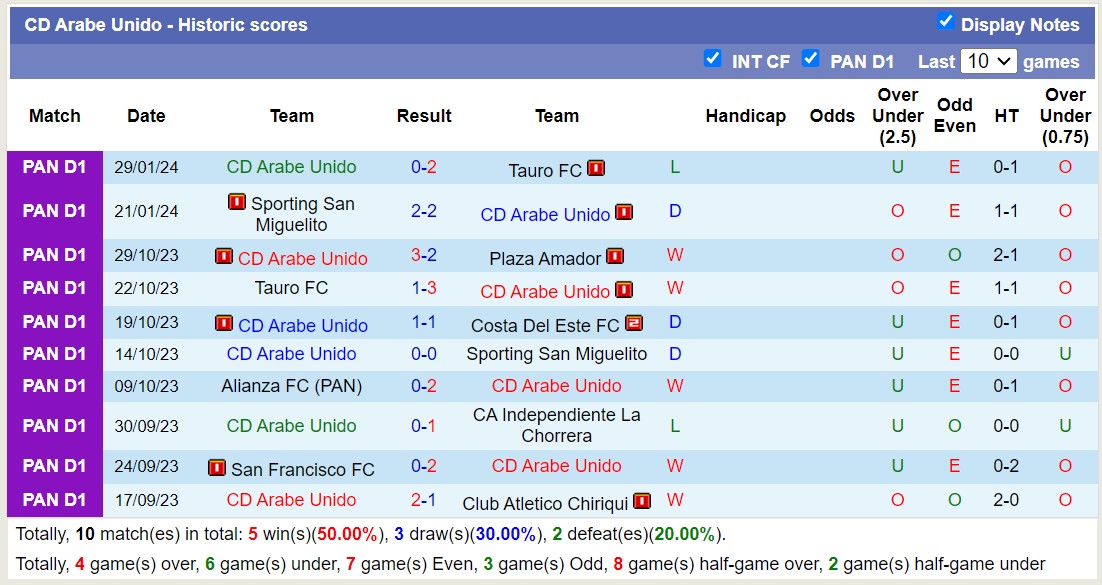
Task: Click red card icon next to Costa Del Este FC
Action: tap(634, 324)
